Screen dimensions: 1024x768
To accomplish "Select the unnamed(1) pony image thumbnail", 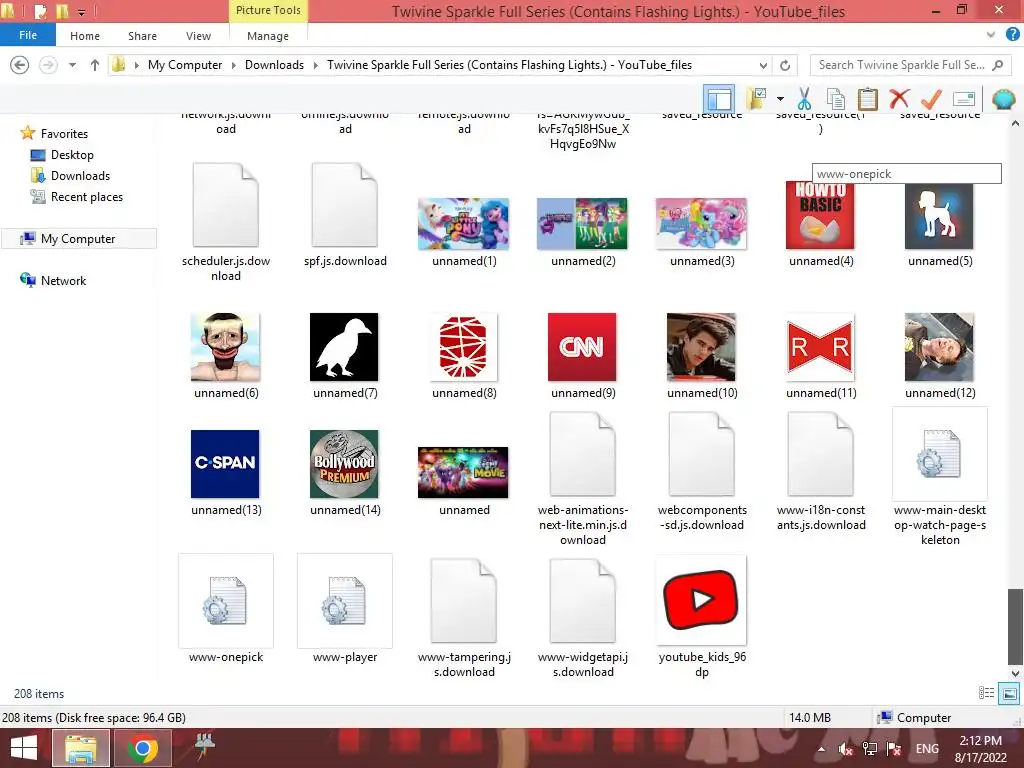I will point(464,224).
